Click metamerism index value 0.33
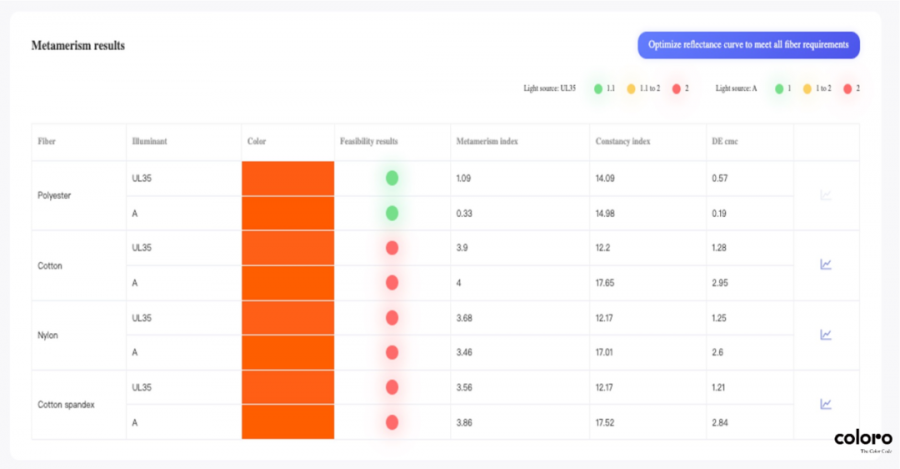The image size is (900, 469). 464,214
